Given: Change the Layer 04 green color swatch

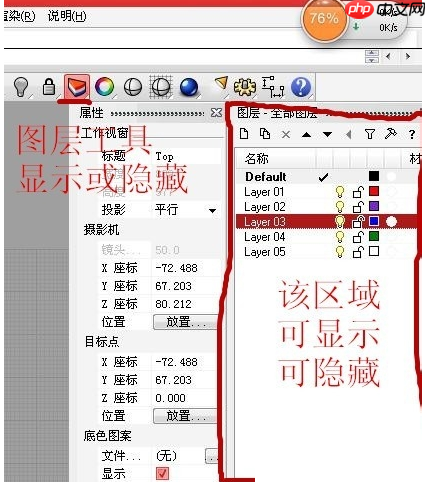Looking at the screenshot, I should tap(374, 236).
